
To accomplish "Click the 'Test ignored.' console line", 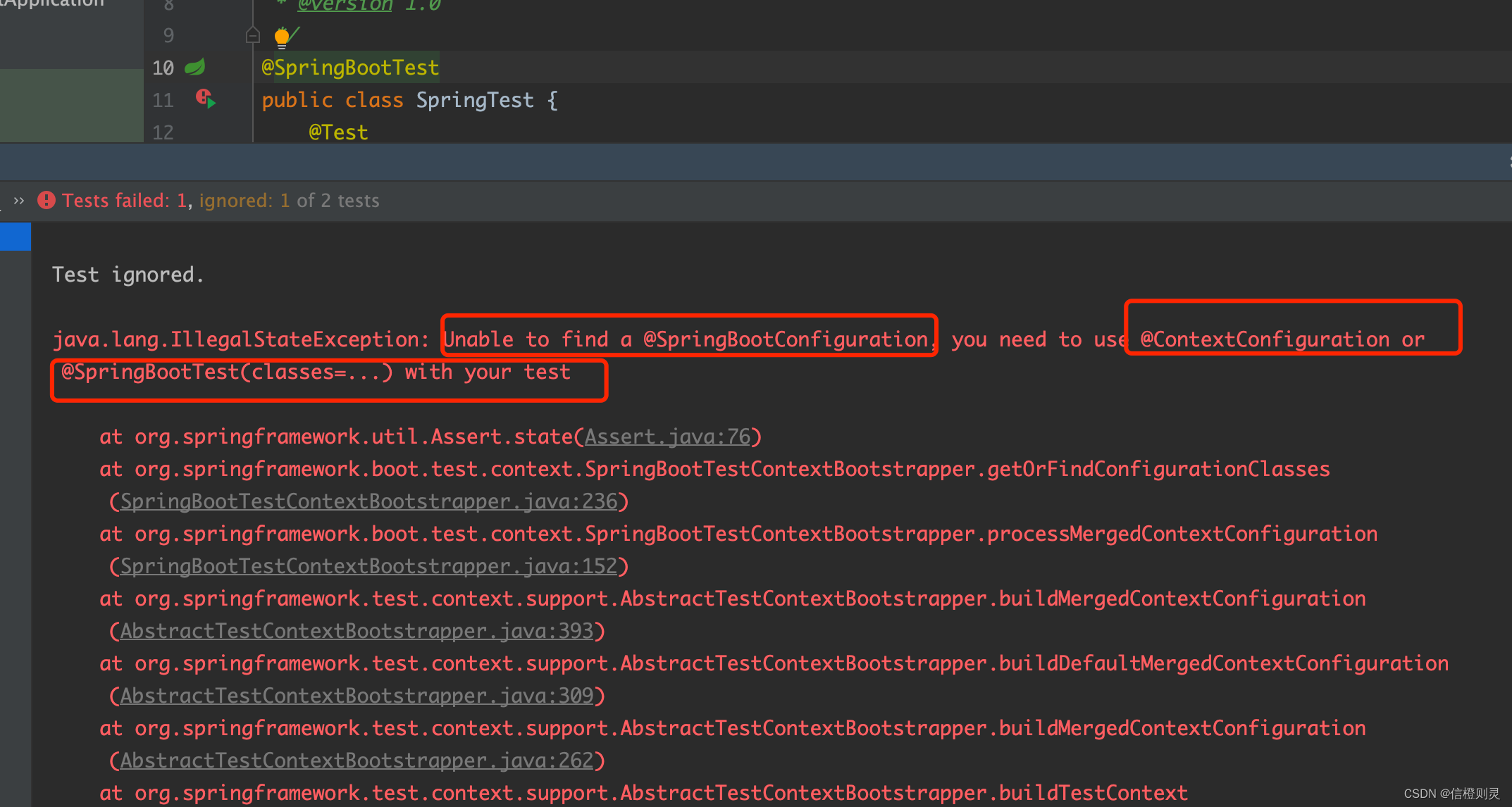I will coord(128,275).
